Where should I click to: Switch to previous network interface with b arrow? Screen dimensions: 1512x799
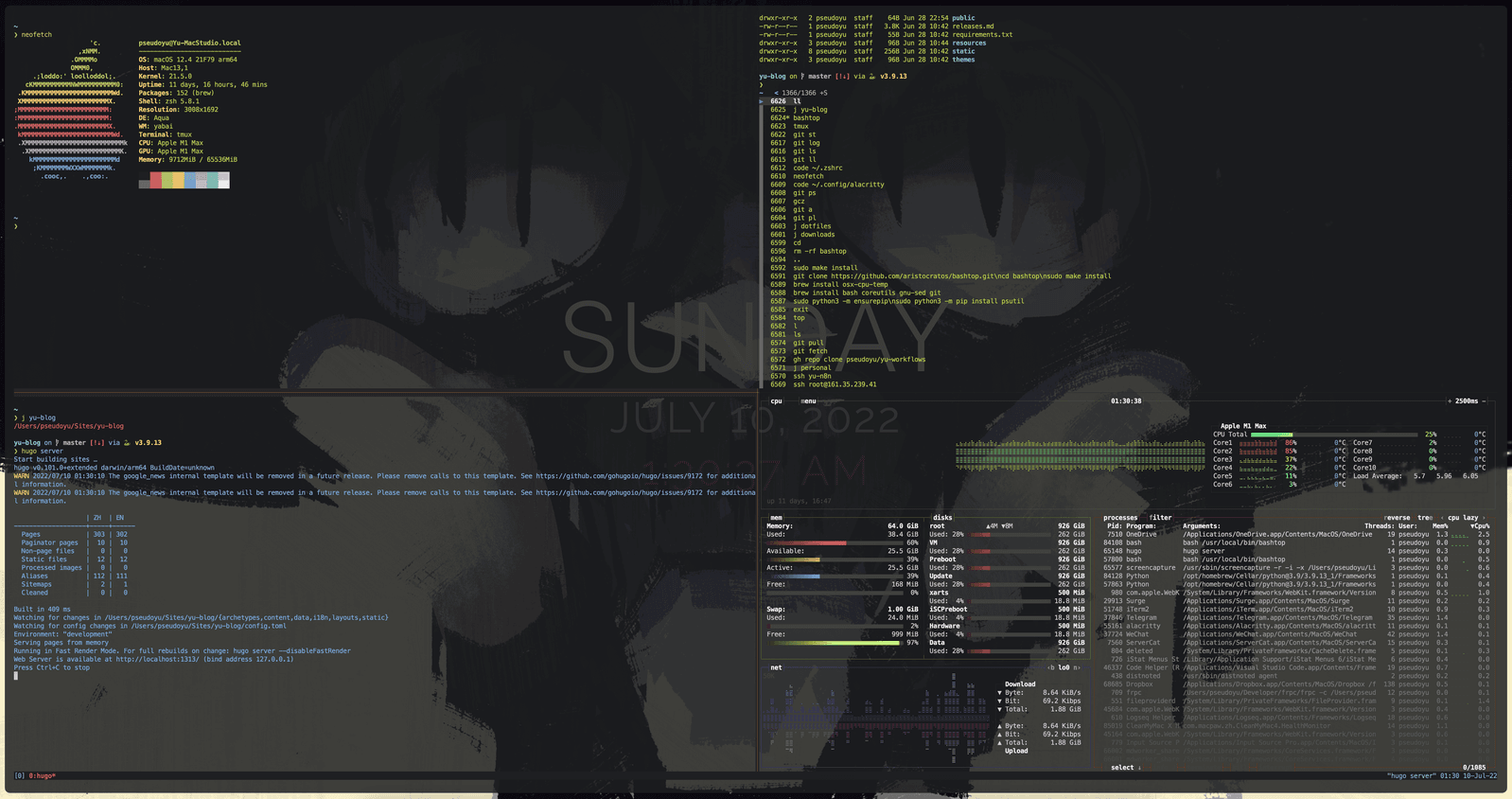click(x=1051, y=667)
